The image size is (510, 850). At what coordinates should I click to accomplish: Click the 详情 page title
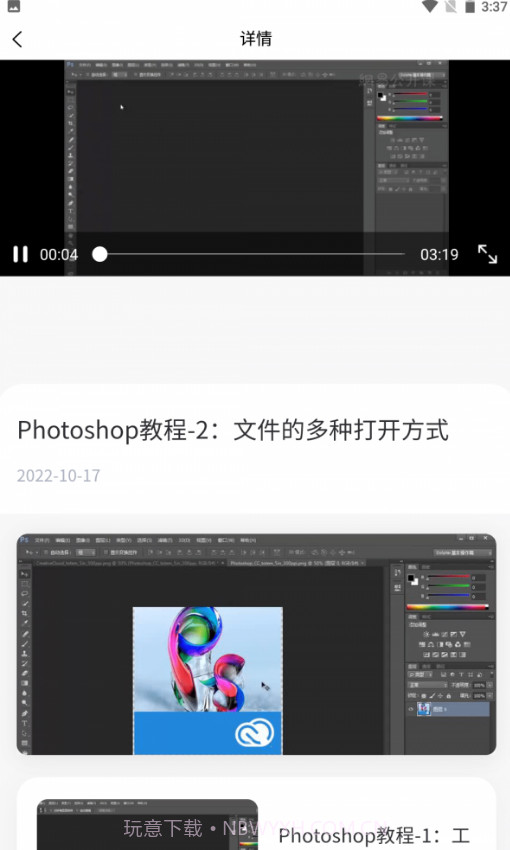(256, 39)
